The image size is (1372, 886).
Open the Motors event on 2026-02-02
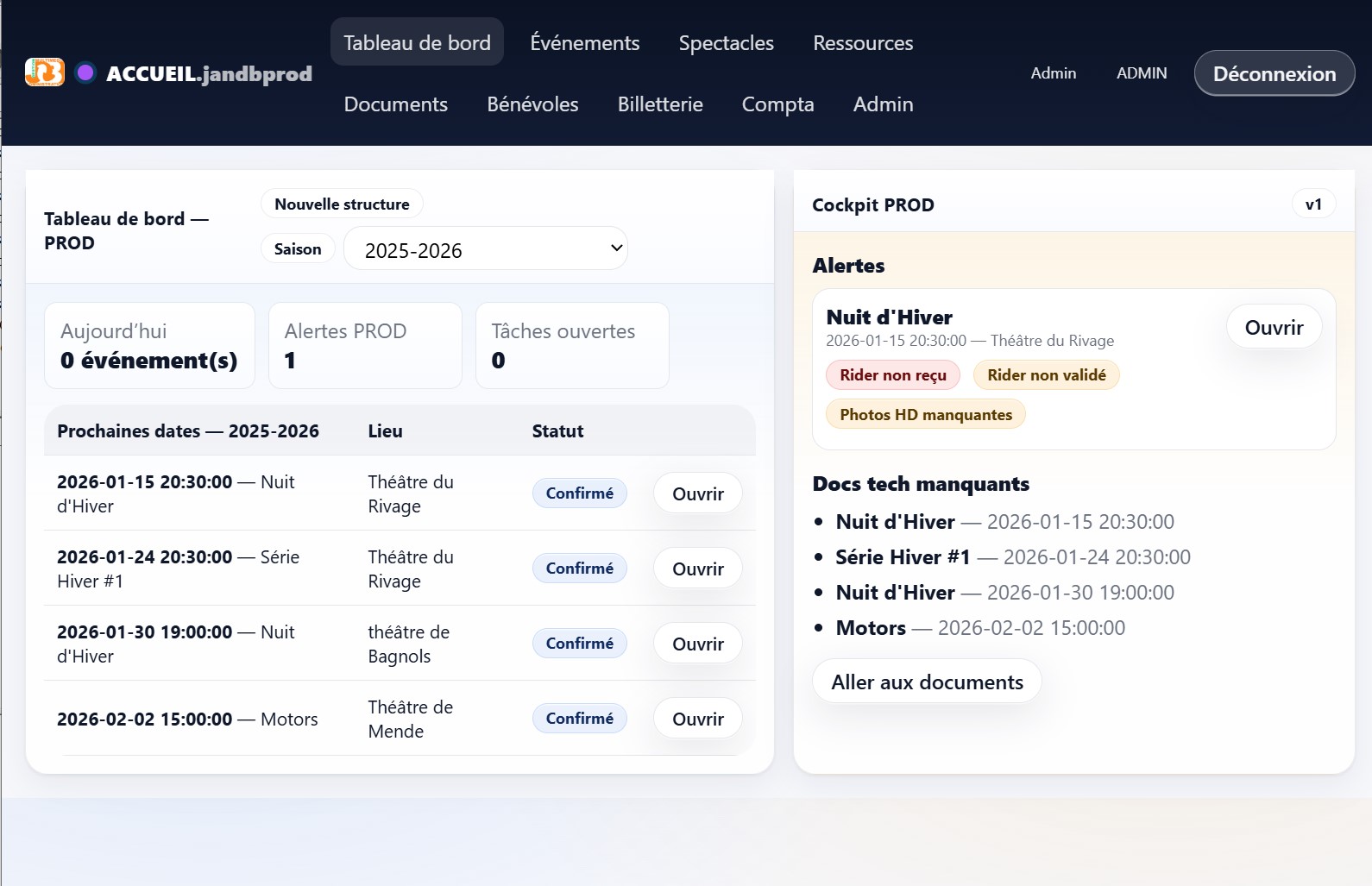pyautogui.click(x=697, y=719)
